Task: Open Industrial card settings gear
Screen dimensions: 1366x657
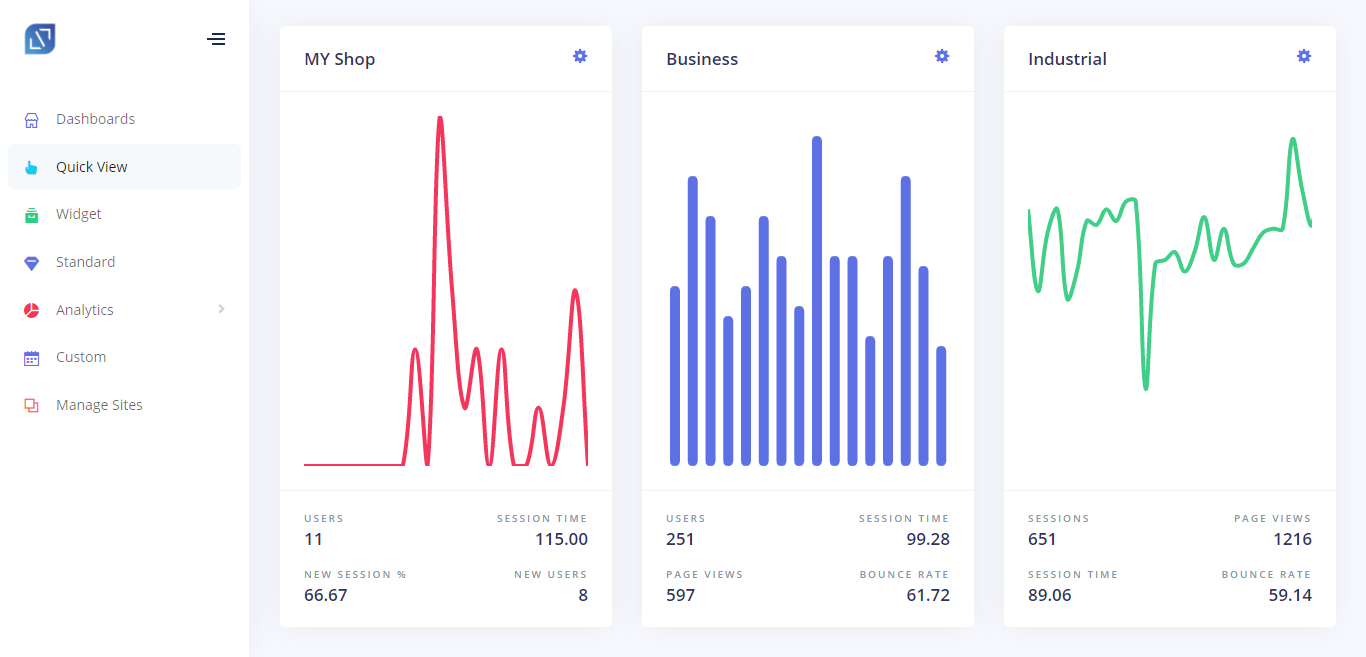Action: pos(1304,56)
